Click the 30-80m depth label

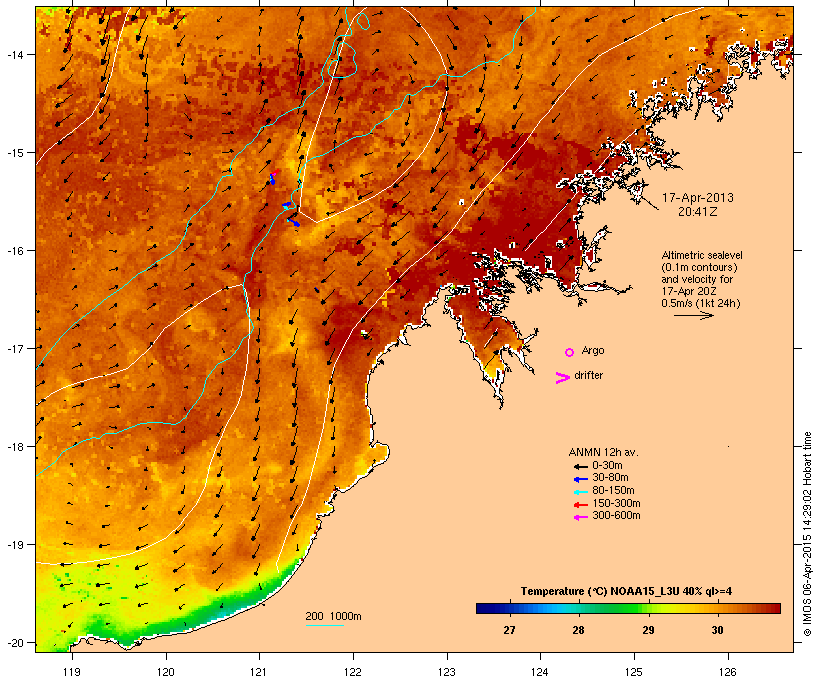[610, 478]
